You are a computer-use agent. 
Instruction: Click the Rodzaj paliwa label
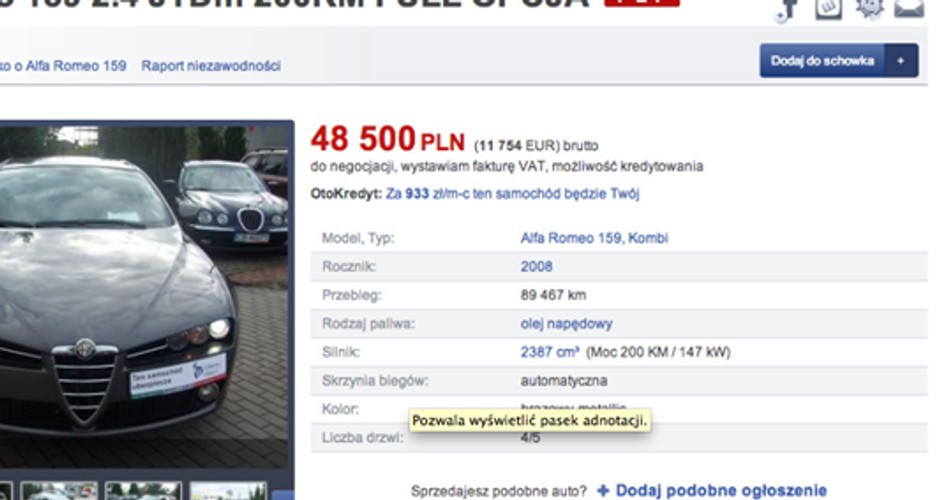point(368,324)
